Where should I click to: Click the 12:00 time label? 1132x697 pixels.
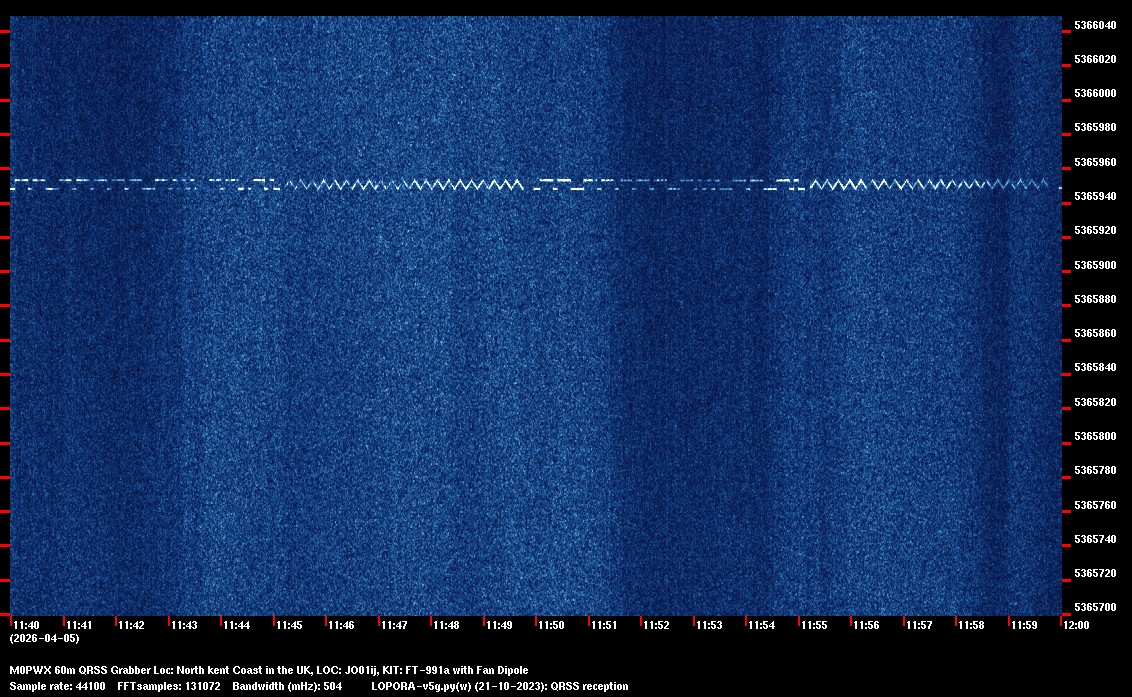pyautogui.click(x=1076, y=625)
